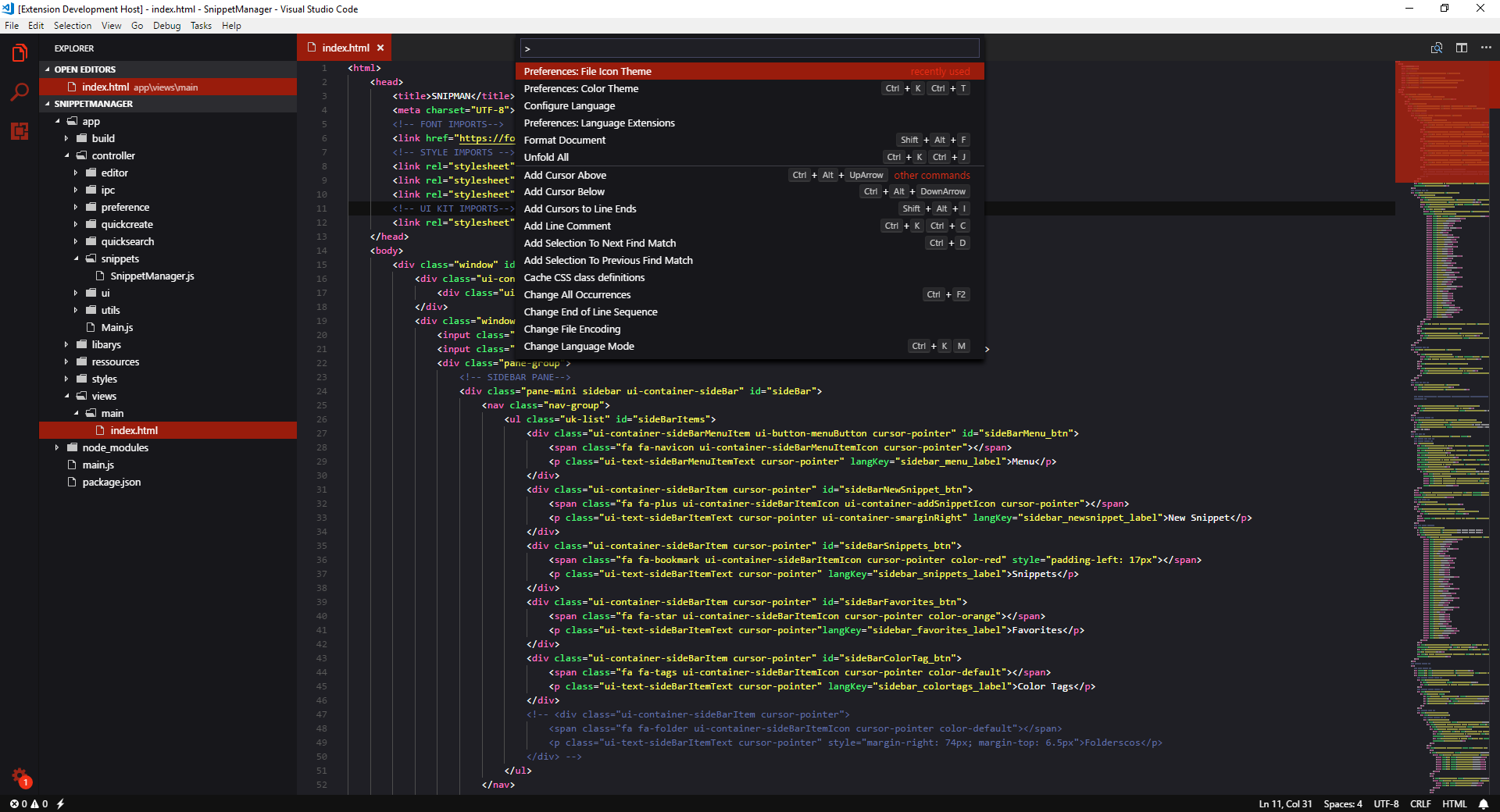
Task: Open the Search view in activity bar
Action: 20,92
